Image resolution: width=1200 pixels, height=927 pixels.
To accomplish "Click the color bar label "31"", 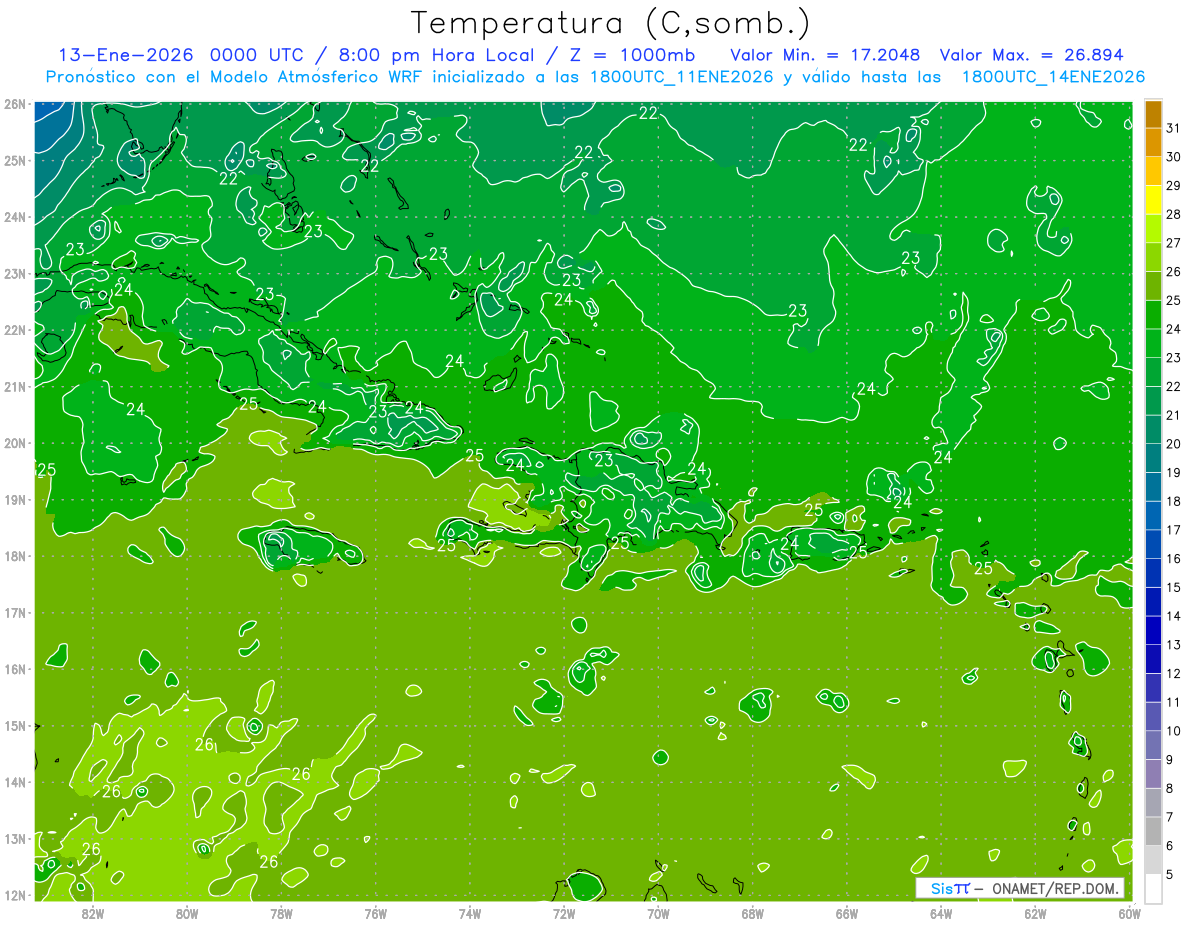I will click(x=1173, y=129).
